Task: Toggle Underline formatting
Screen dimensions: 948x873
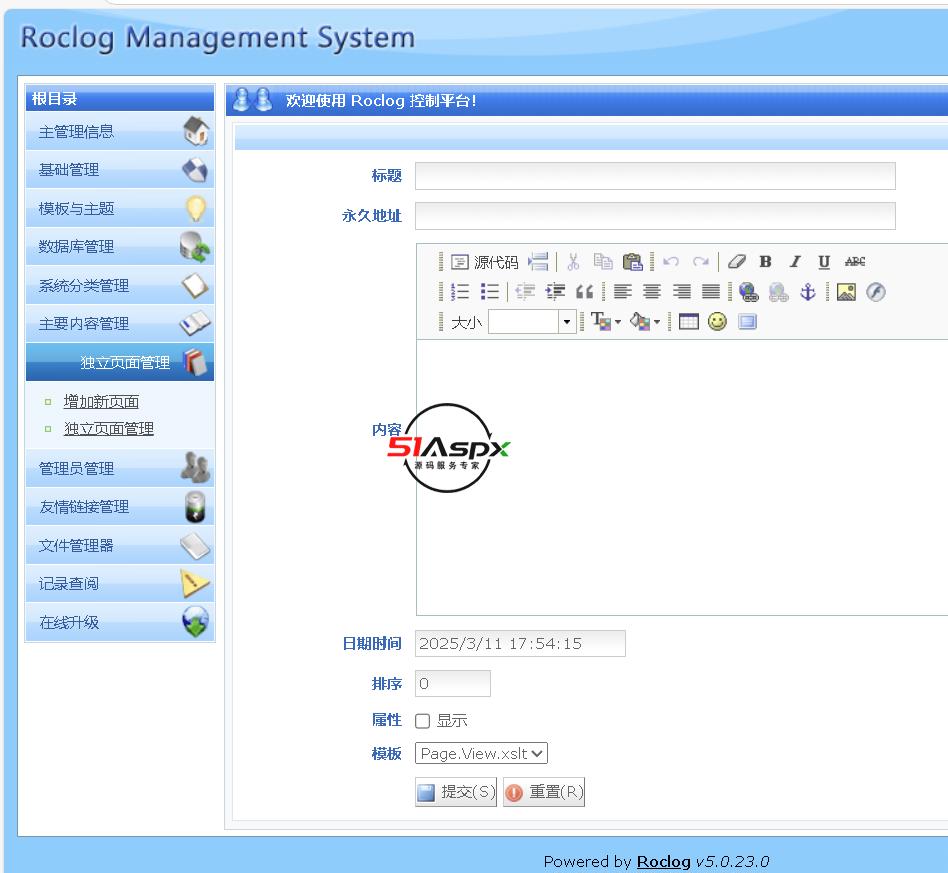Action: click(824, 262)
